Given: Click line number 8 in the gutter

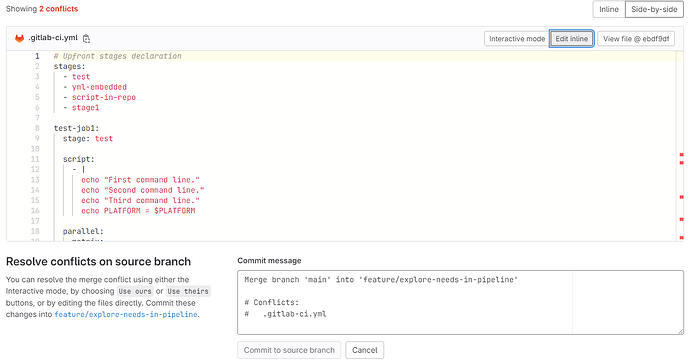Looking at the screenshot, I should tap(37, 128).
